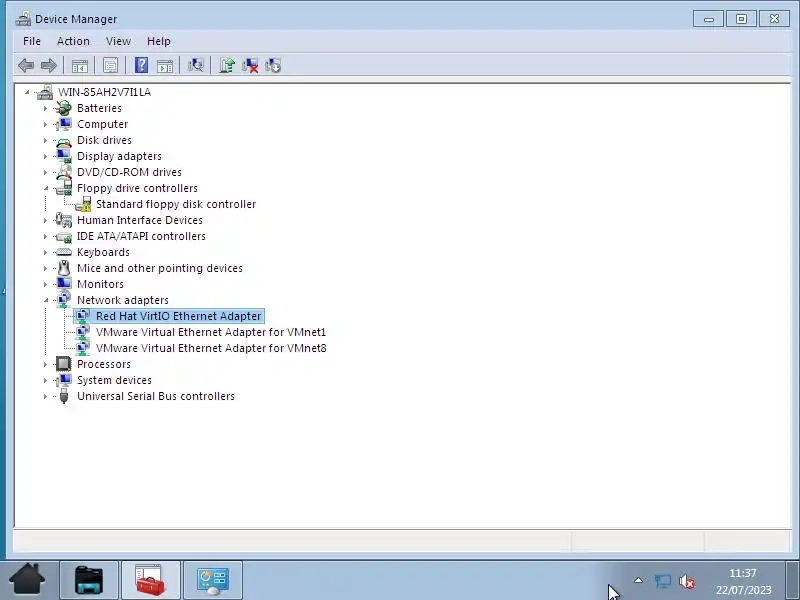Expand Universal Serial Bus controllers arrow
The height and width of the screenshot is (600, 800).
pyautogui.click(x=45, y=396)
